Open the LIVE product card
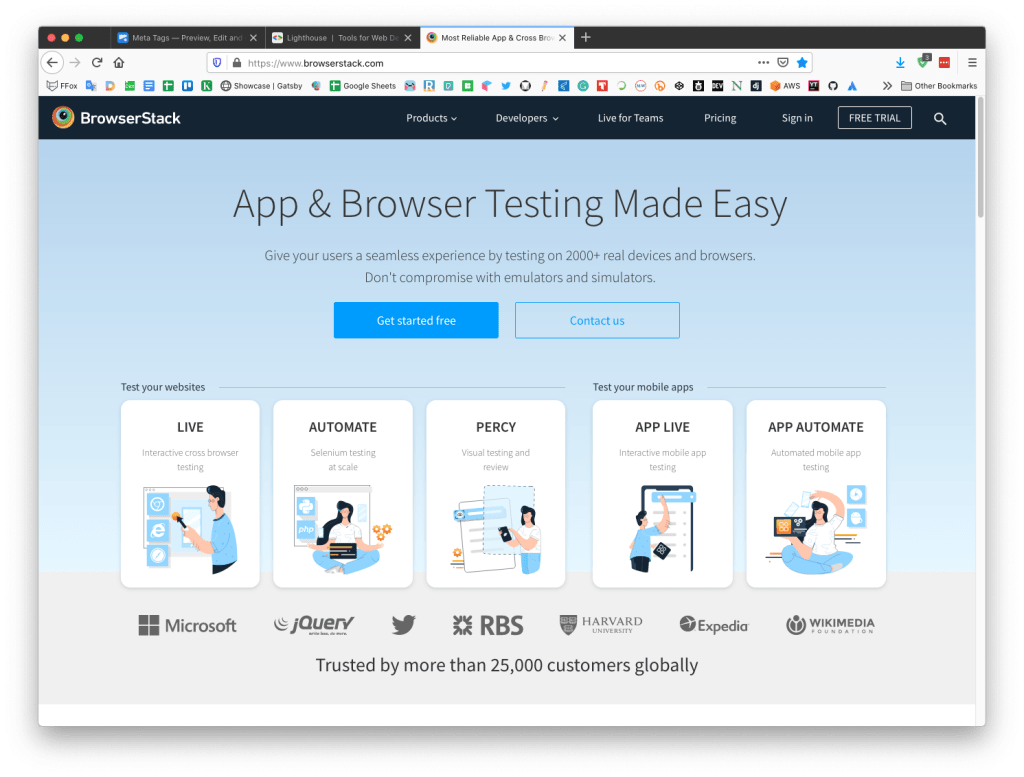This screenshot has width=1024, height=777. (x=190, y=494)
